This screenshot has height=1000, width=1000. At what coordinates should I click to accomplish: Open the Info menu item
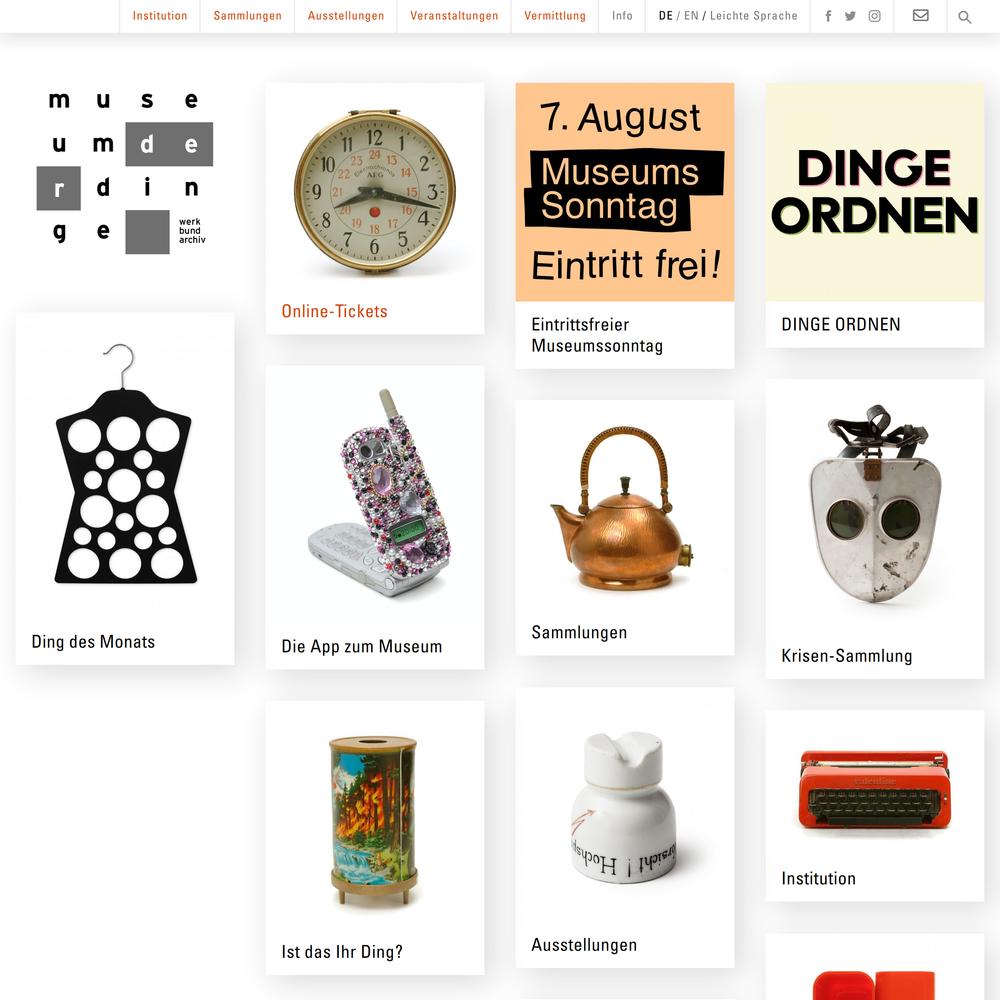(622, 16)
